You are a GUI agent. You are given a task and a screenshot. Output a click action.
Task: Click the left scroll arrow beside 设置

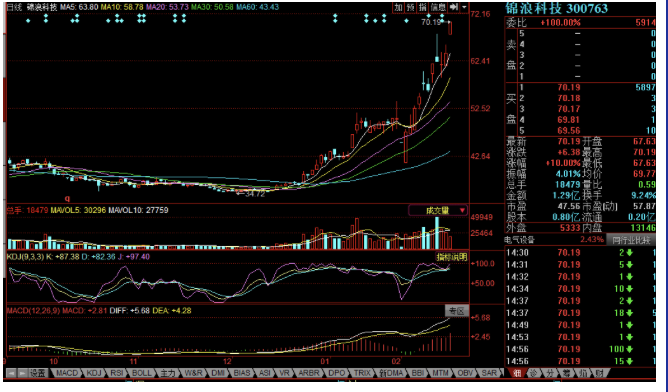(x=12, y=373)
